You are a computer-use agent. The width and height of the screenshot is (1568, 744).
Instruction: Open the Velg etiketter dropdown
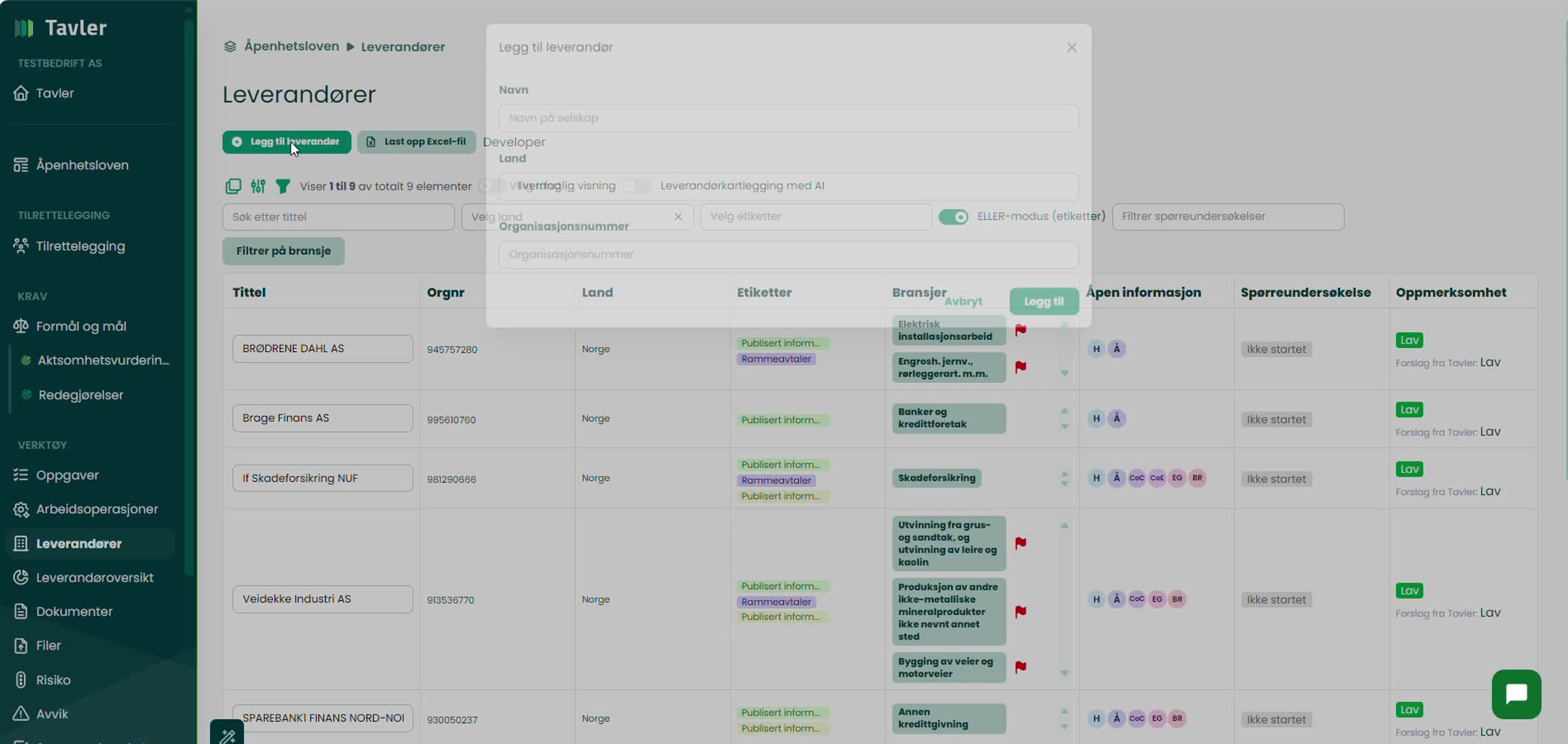815,216
